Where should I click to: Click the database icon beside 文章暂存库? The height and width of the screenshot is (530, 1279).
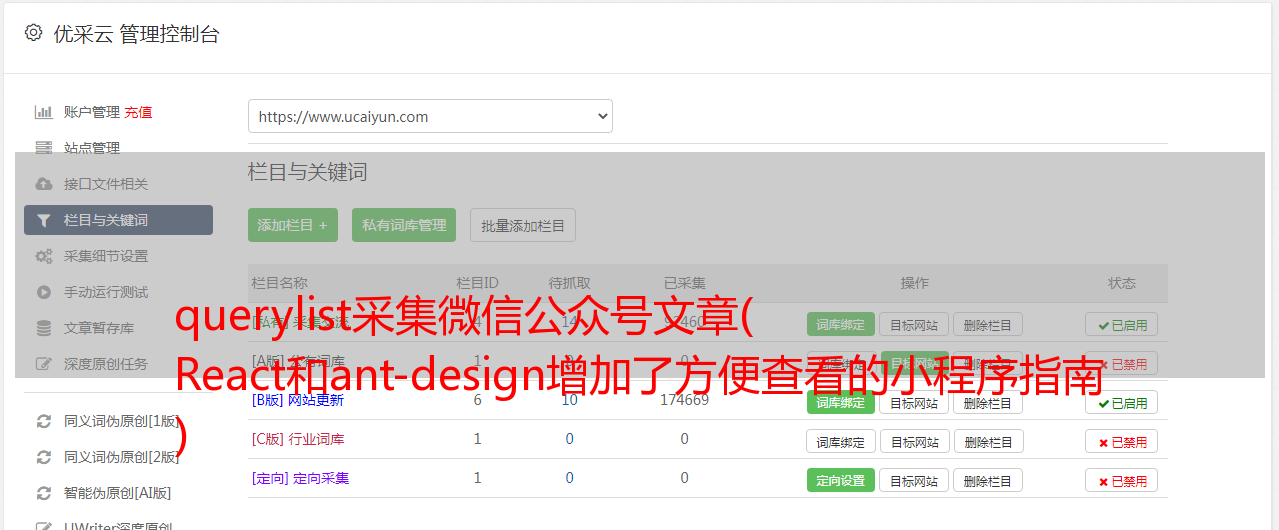click(43, 328)
